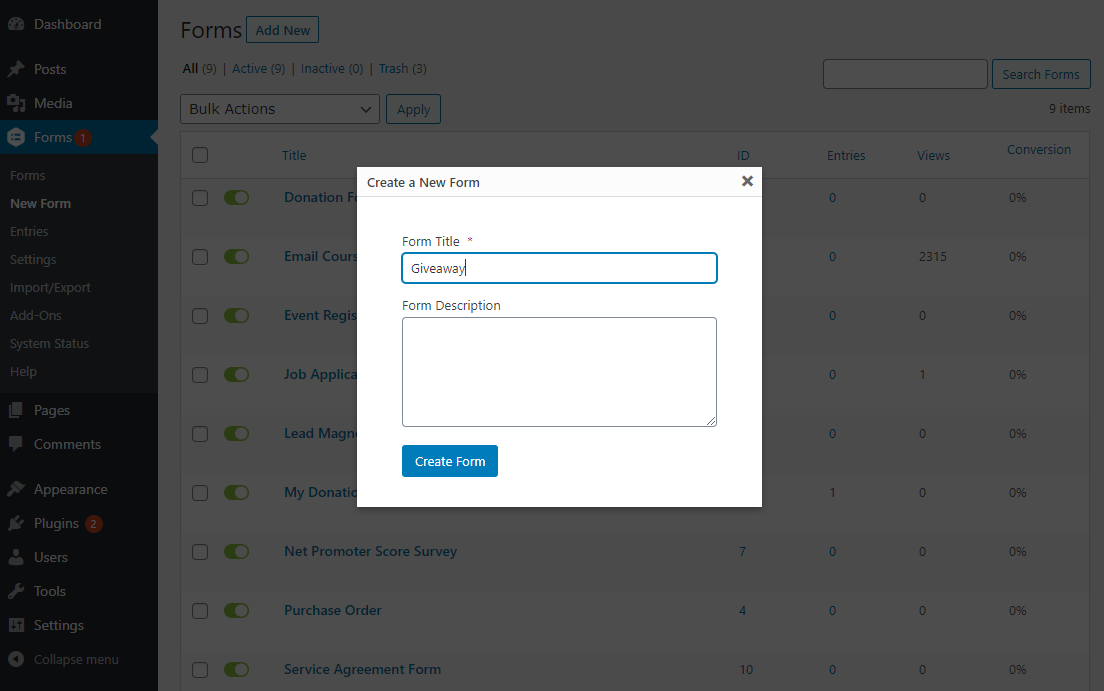1104x691 pixels.
Task: Click the Forms notification badge
Action: pyautogui.click(x=82, y=137)
